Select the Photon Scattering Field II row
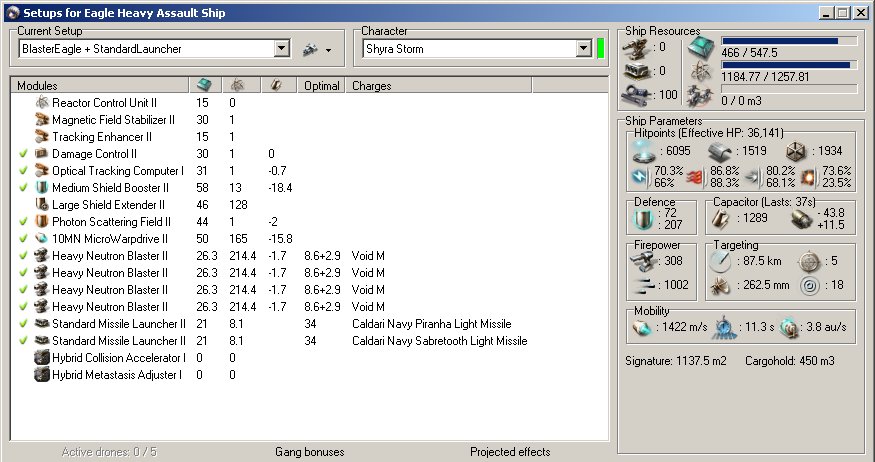This screenshot has width=875, height=462. (309, 222)
